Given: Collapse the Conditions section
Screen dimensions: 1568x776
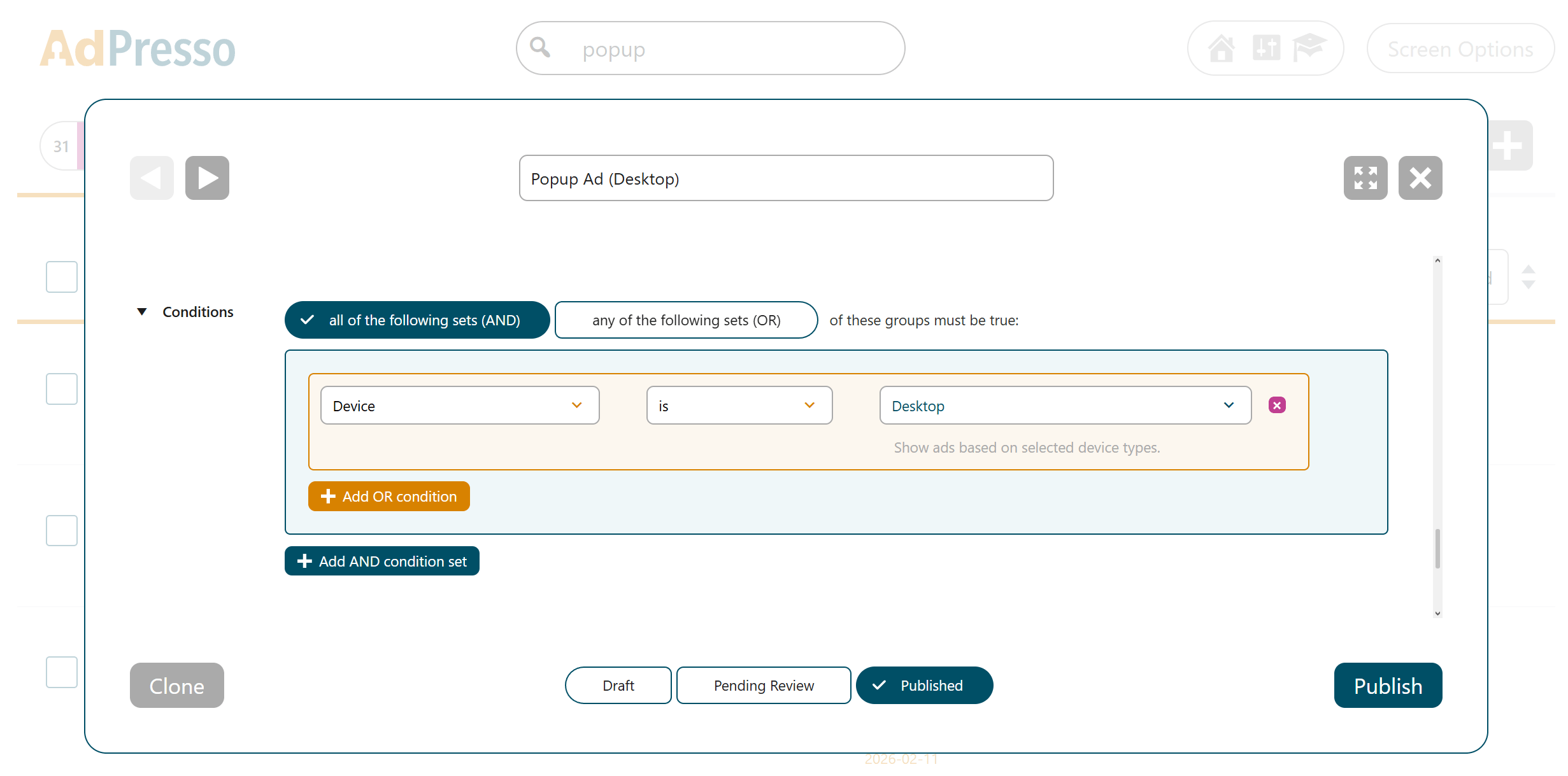Looking at the screenshot, I should 141,312.
